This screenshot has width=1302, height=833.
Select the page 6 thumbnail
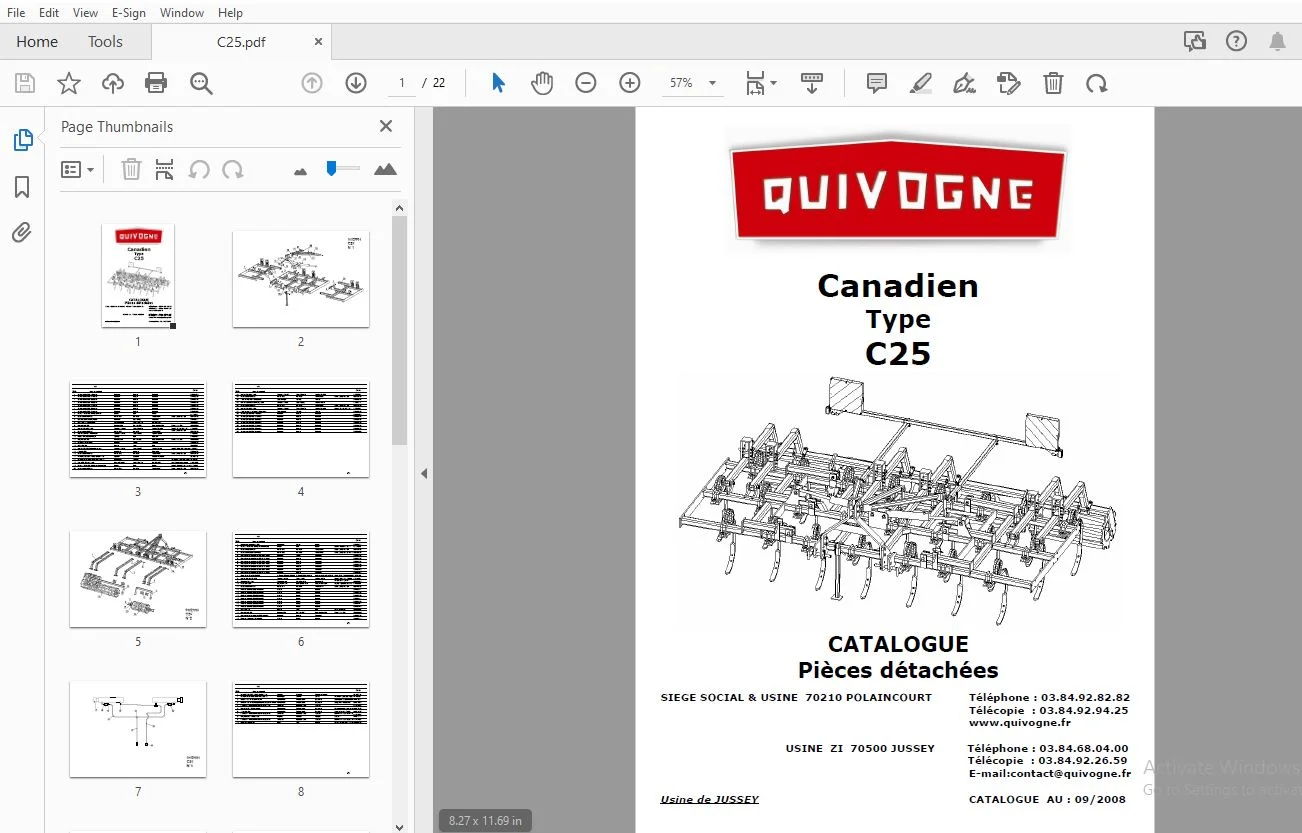[x=301, y=579]
